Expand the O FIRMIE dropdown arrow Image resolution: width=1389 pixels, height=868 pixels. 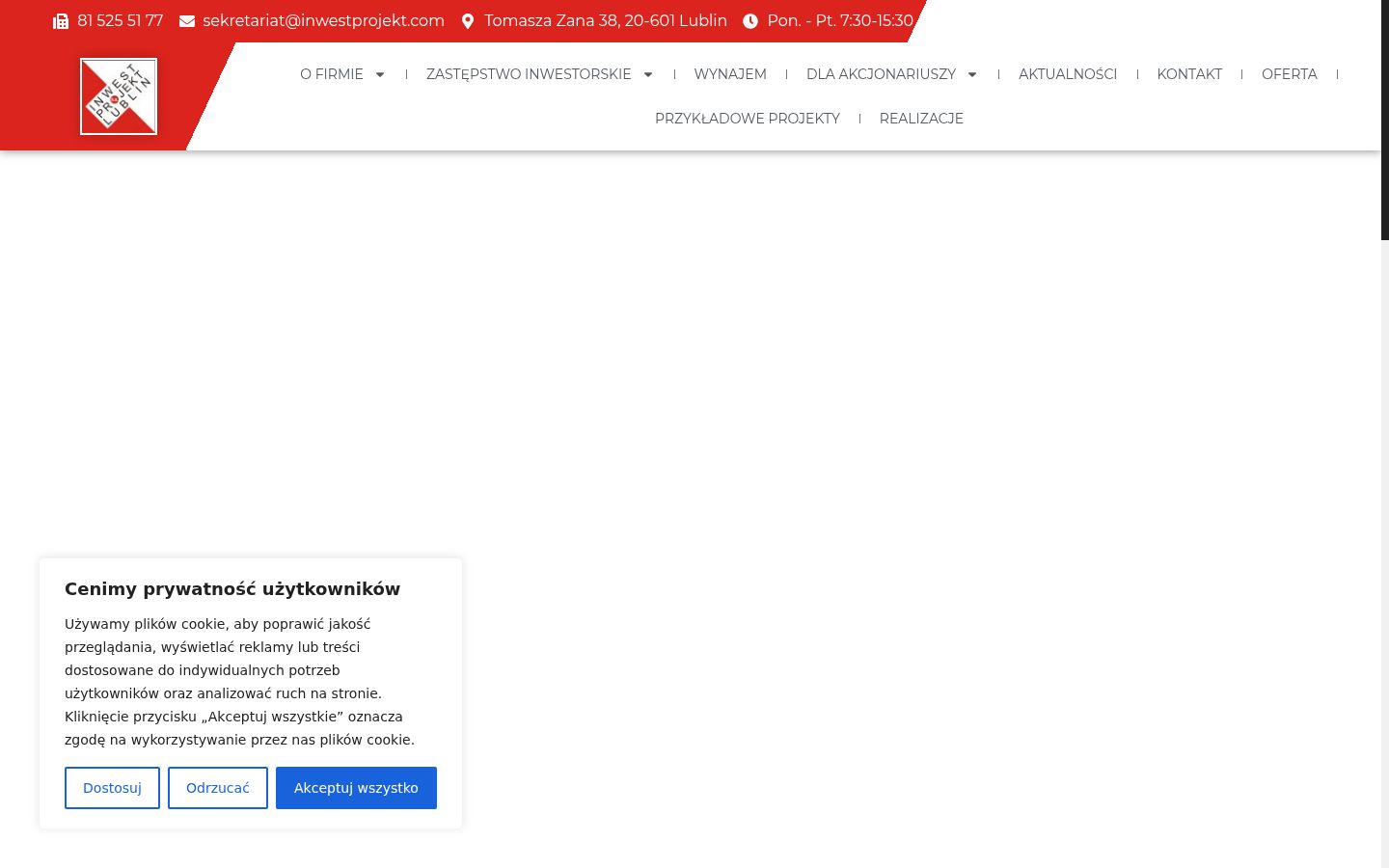click(x=380, y=74)
